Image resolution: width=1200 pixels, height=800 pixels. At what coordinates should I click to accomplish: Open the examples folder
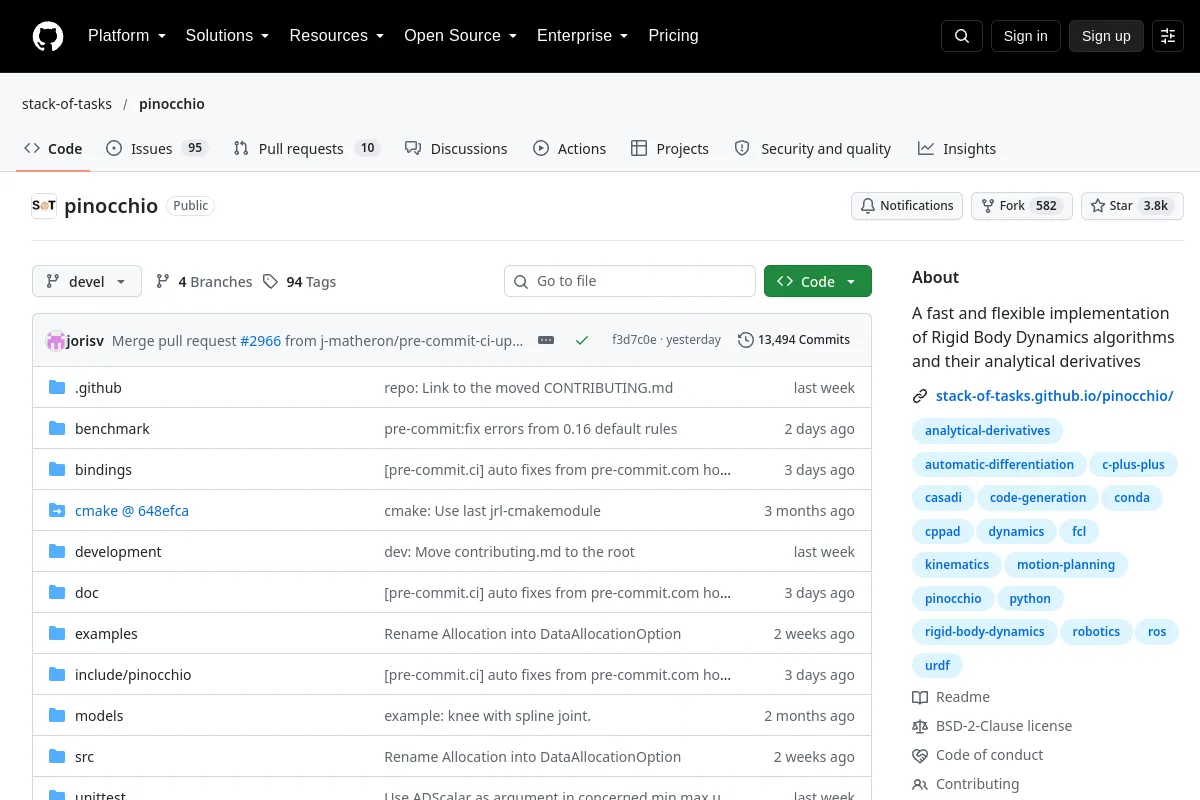point(106,634)
